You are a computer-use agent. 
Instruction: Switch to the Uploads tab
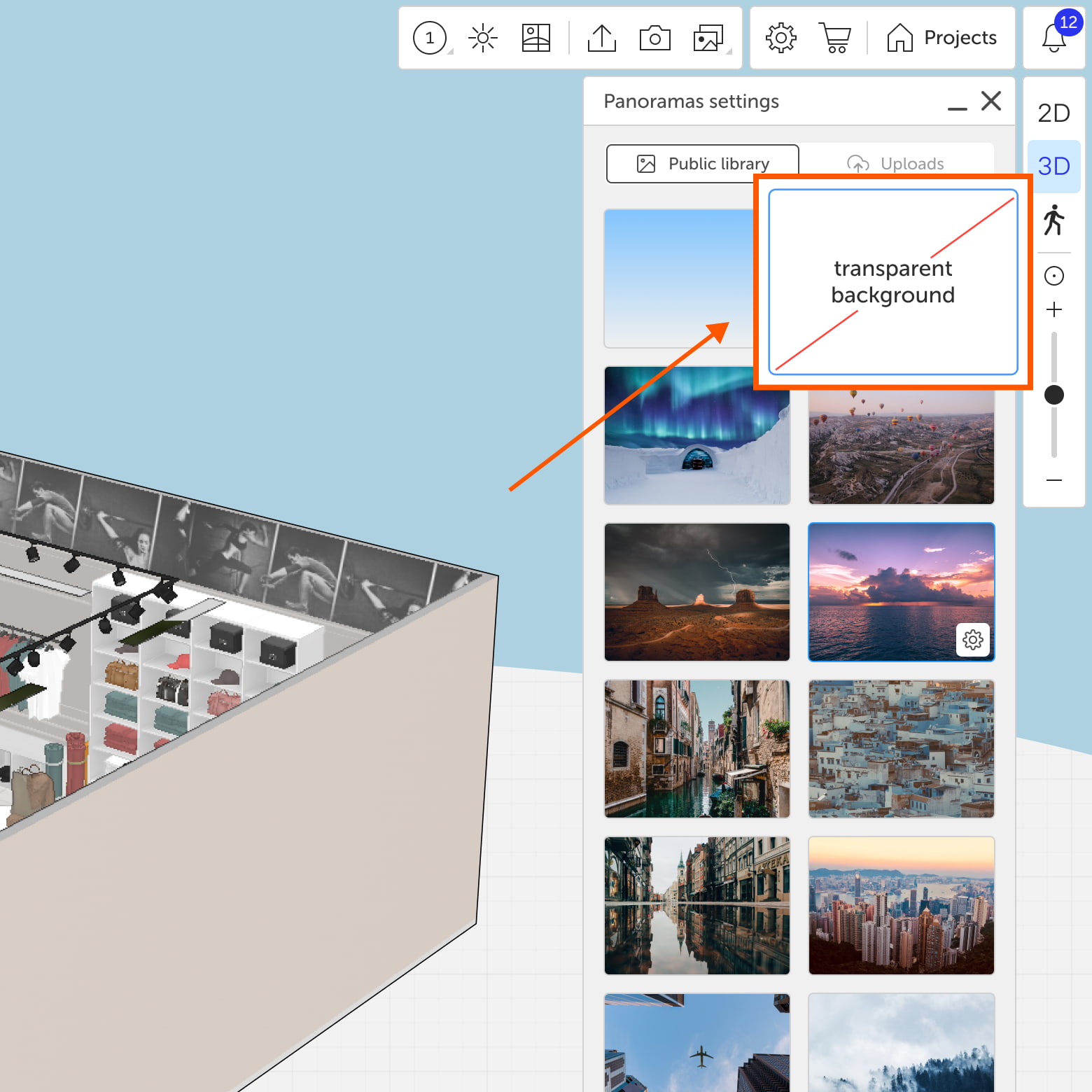point(897,164)
